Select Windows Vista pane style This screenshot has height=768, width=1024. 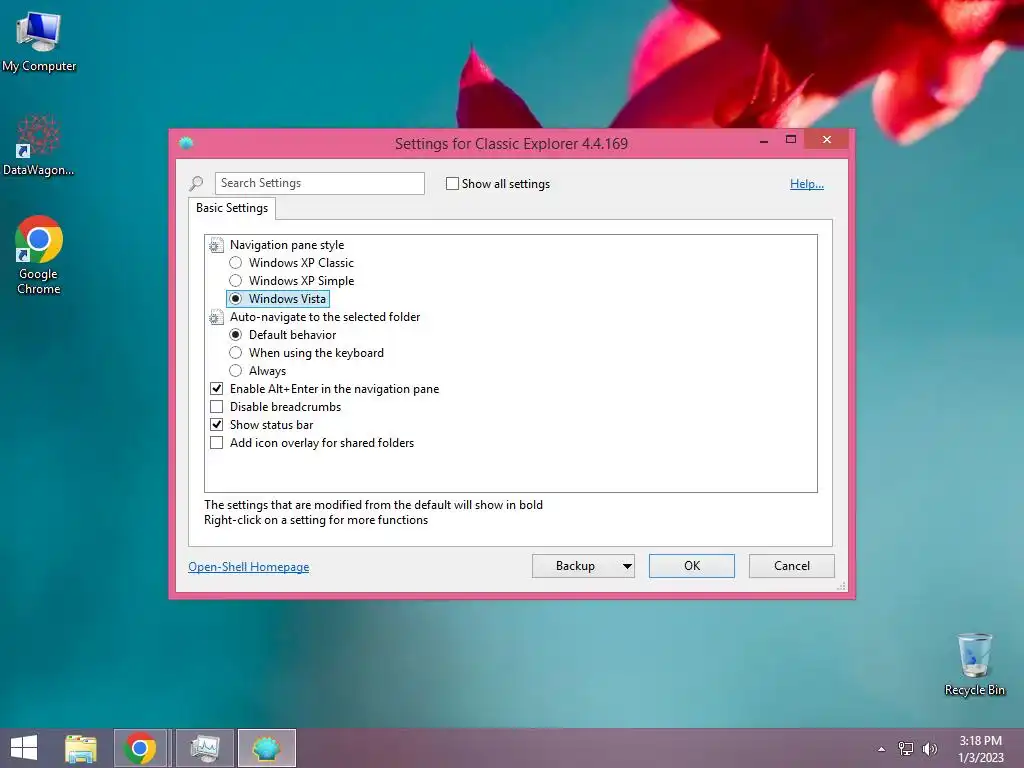[278, 298]
